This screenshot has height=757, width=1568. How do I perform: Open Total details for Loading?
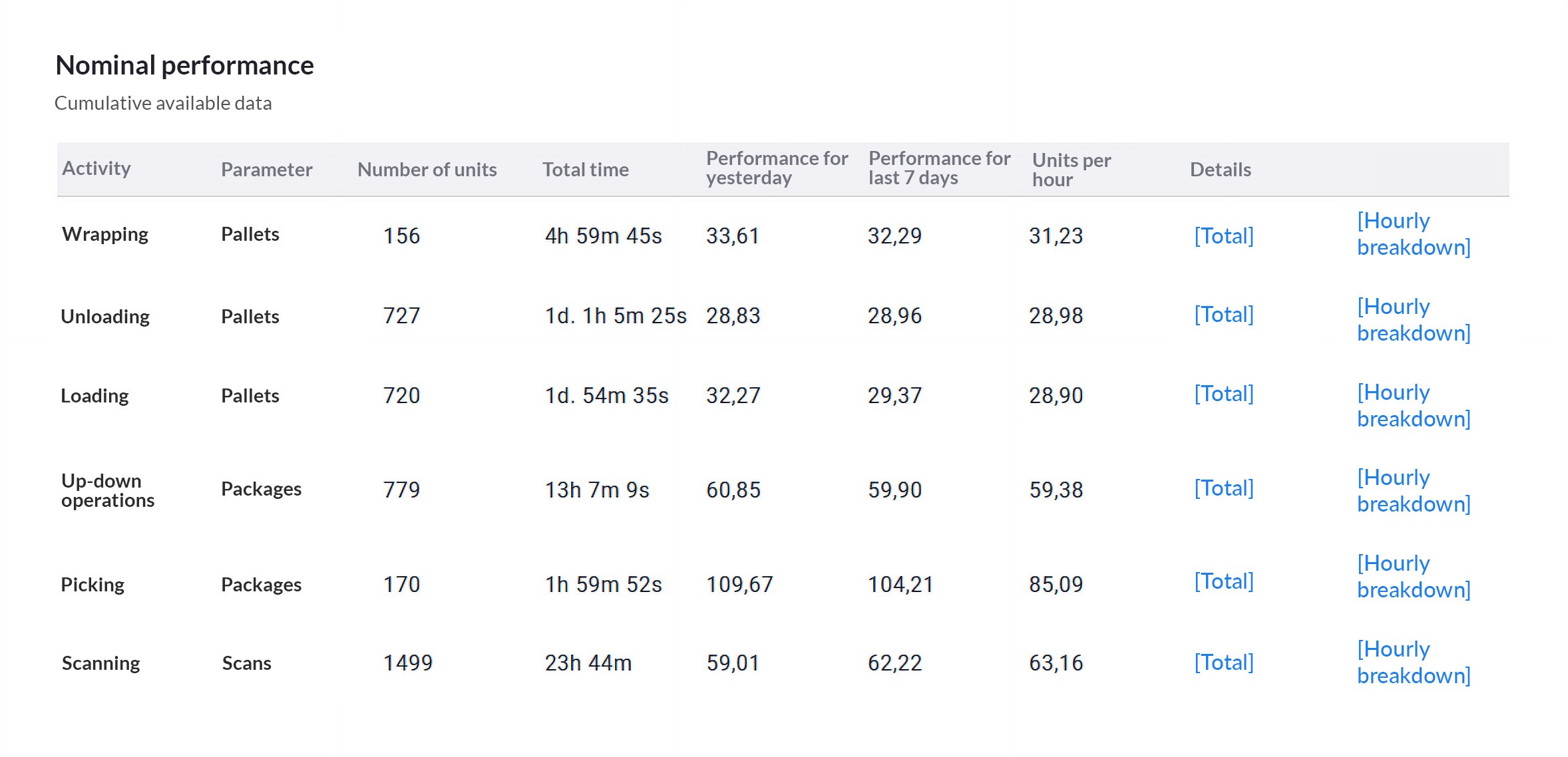tap(1223, 394)
